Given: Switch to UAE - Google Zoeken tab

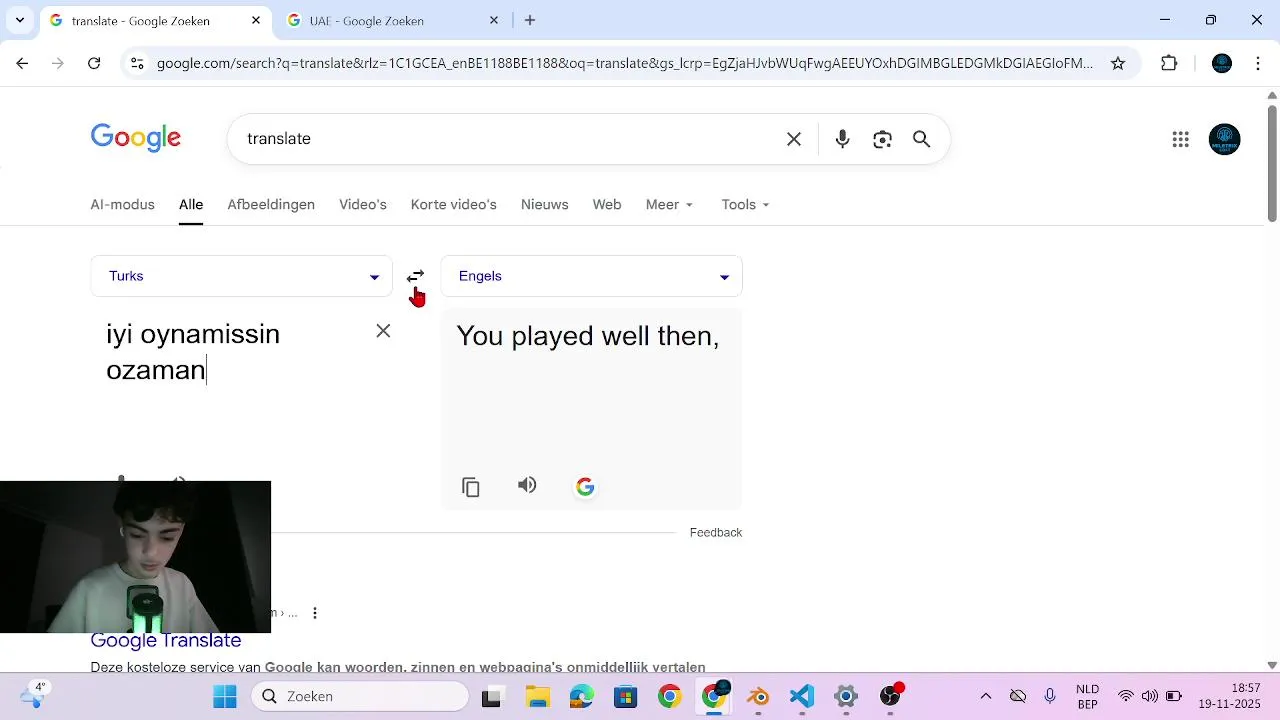Looking at the screenshot, I should [x=394, y=20].
